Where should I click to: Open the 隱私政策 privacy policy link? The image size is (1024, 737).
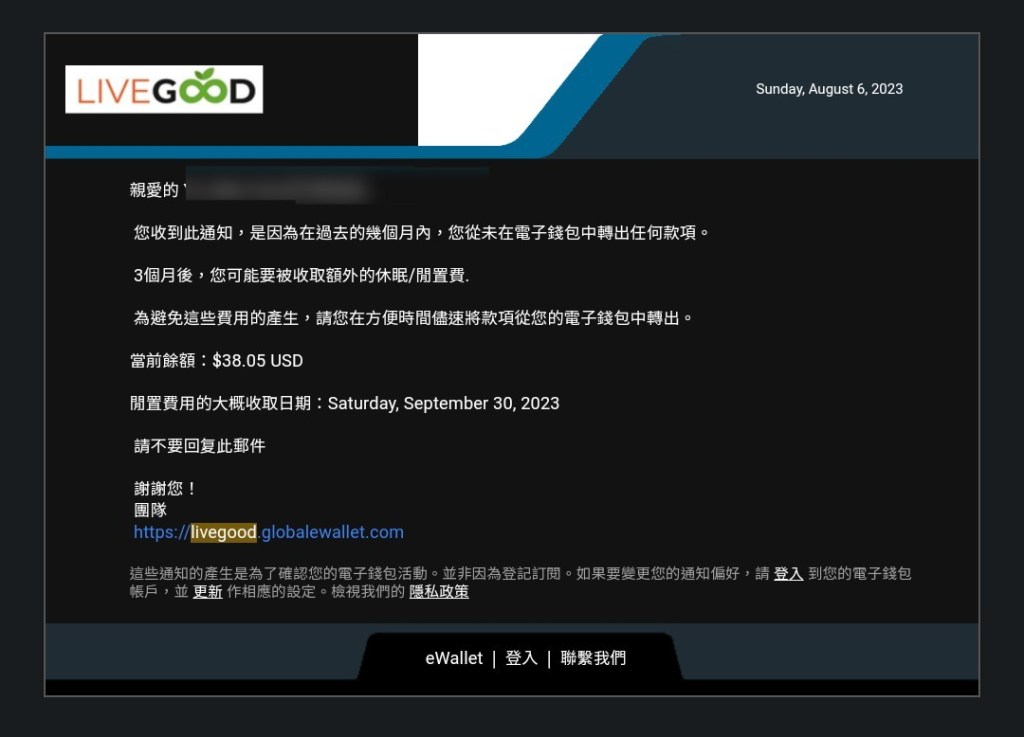tap(438, 592)
